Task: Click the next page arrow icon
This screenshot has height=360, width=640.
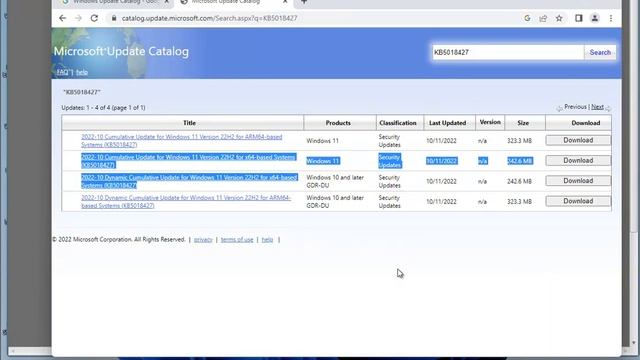Action: coord(608,108)
